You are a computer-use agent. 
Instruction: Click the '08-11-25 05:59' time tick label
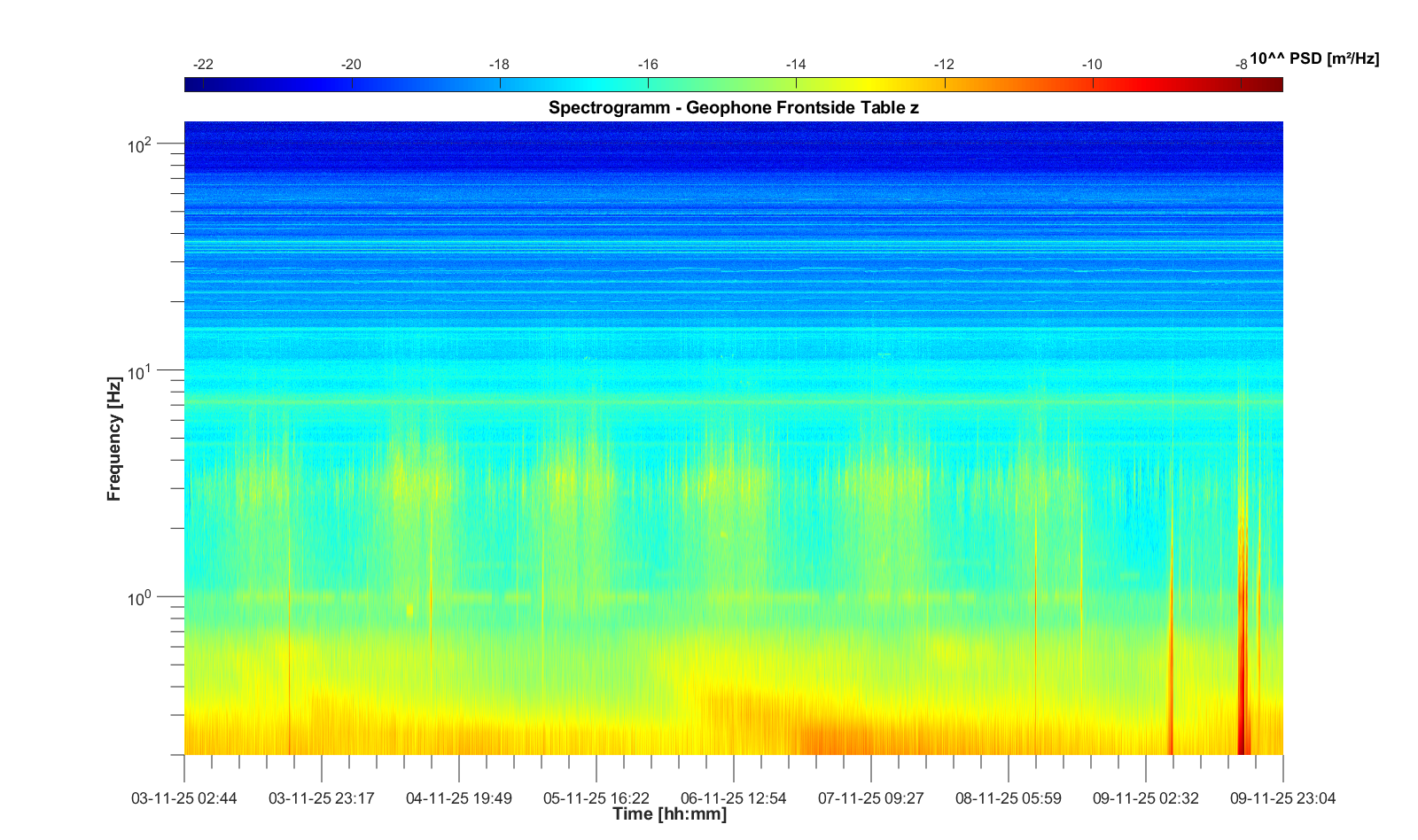[x=1008, y=798]
